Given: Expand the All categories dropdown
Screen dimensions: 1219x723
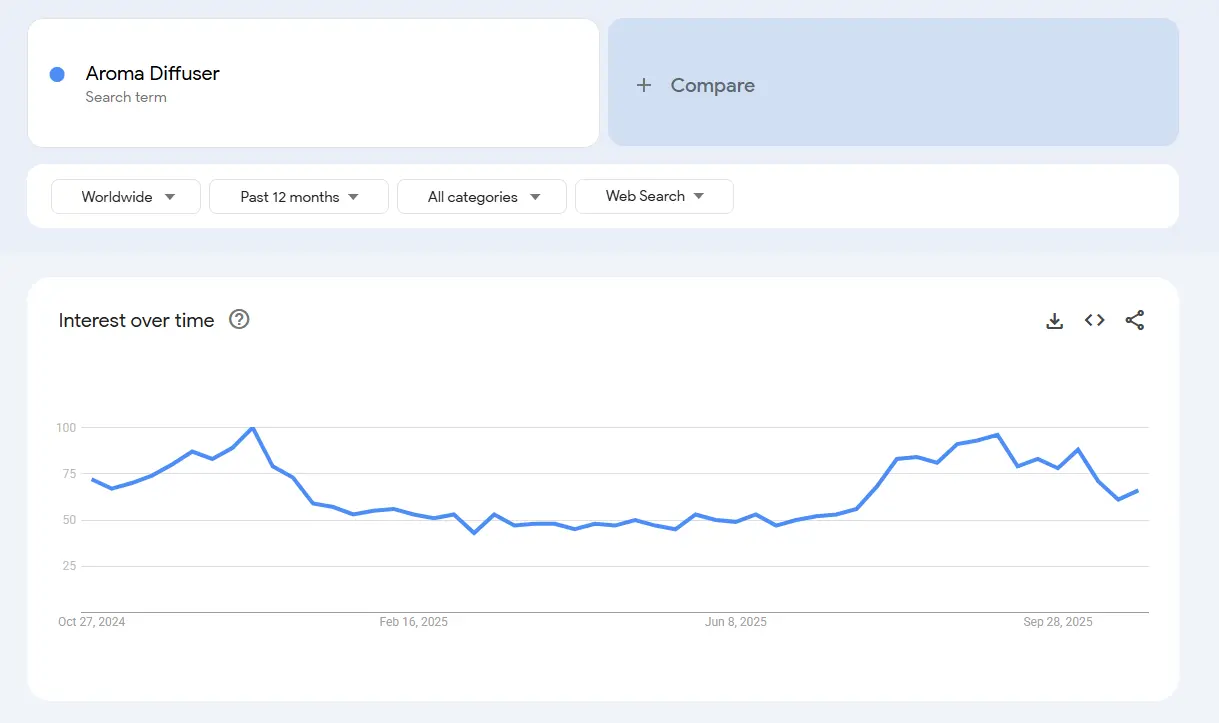Looking at the screenshot, I should 481,196.
